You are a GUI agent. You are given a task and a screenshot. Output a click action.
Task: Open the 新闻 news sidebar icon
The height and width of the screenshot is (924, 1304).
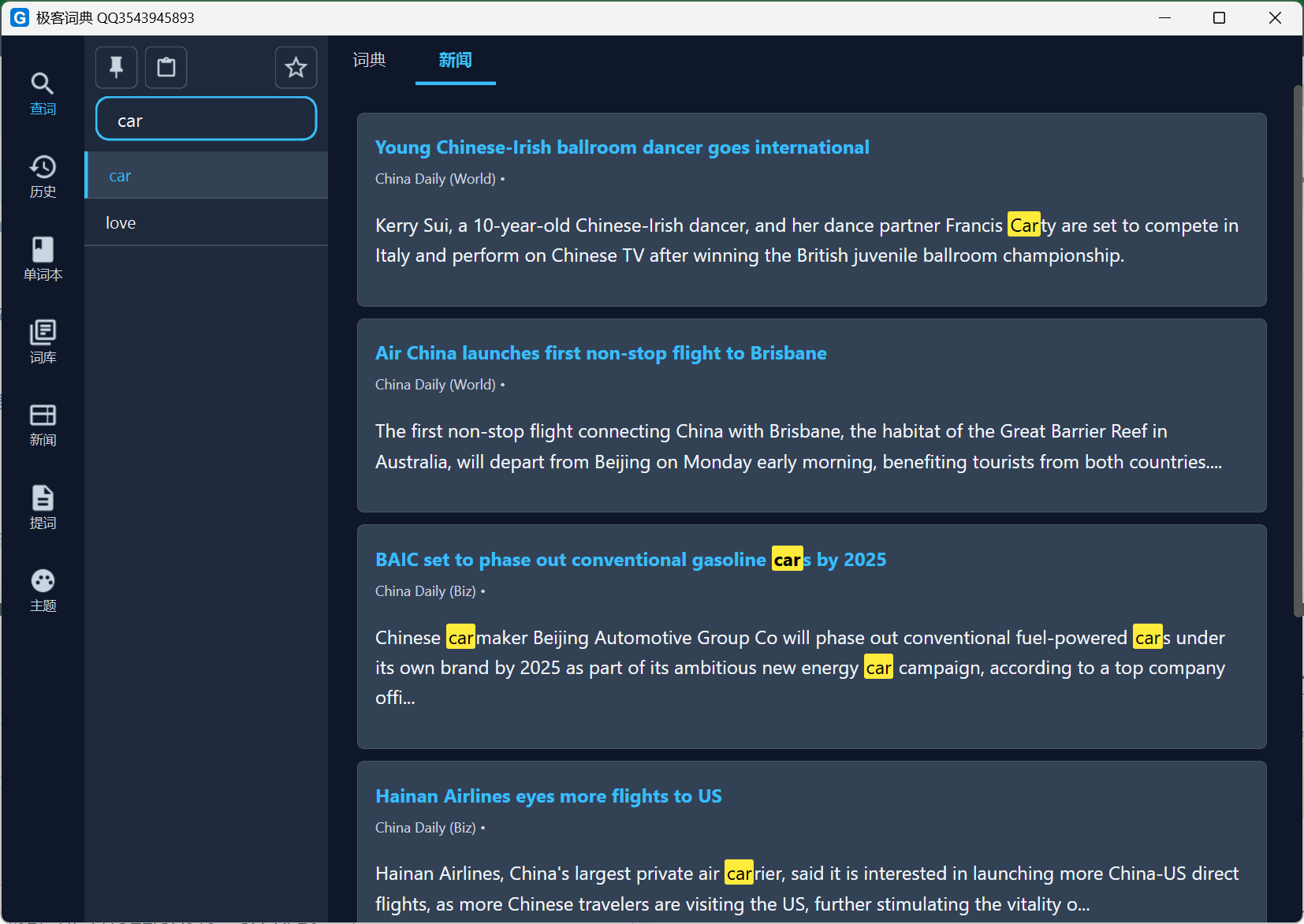click(43, 424)
